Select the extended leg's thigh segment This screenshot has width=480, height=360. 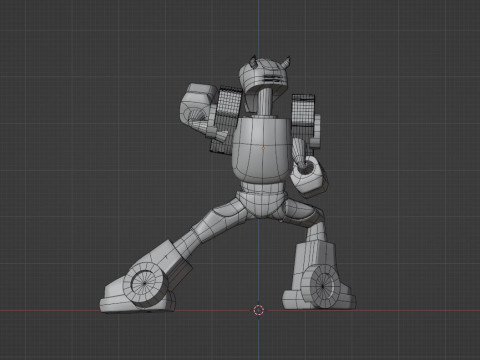(221, 220)
